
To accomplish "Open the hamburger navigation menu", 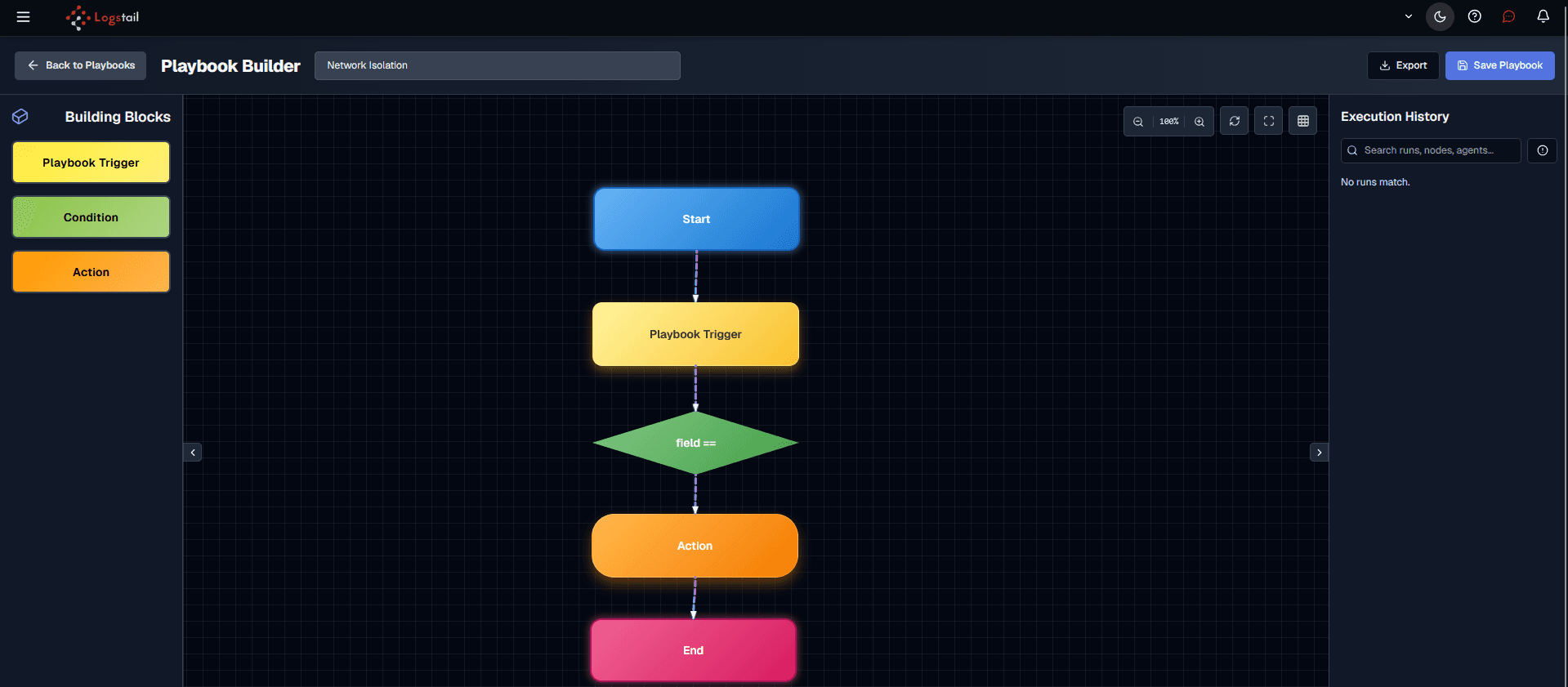I will pos(23,17).
